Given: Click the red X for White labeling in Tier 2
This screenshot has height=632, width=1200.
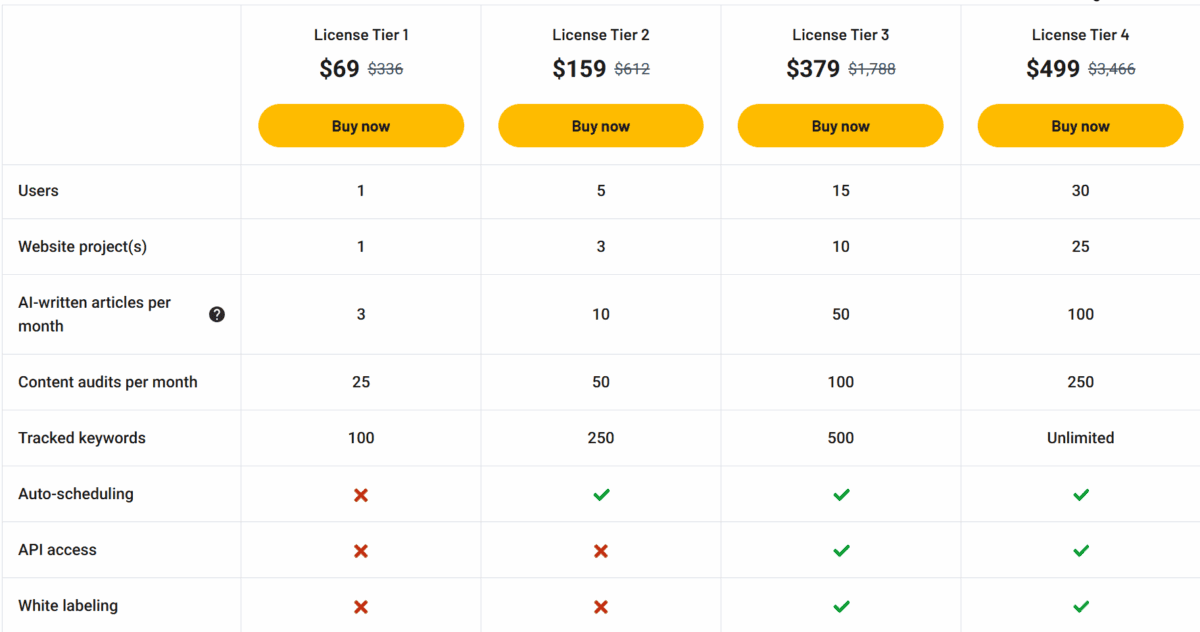Looking at the screenshot, I should [x=601, y=605].
